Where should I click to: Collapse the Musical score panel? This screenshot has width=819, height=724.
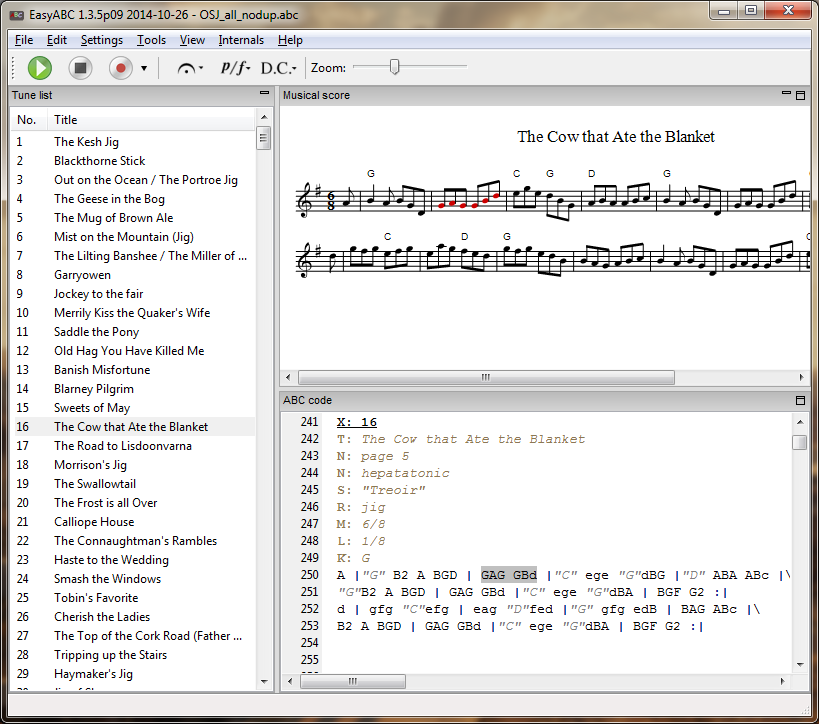786,95
